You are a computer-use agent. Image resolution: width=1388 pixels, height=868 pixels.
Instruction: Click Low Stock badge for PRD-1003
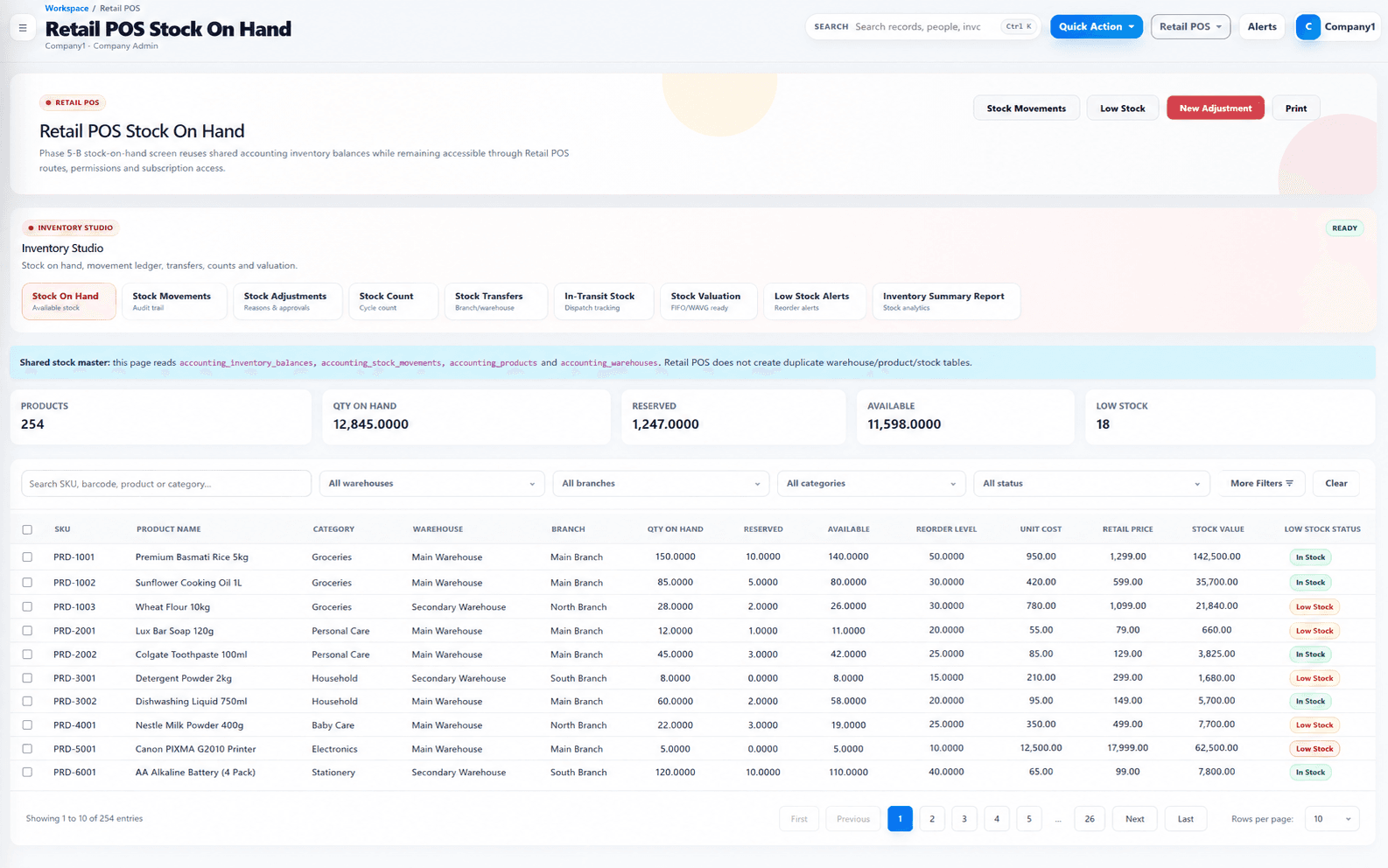click(x=1314, y=606)
